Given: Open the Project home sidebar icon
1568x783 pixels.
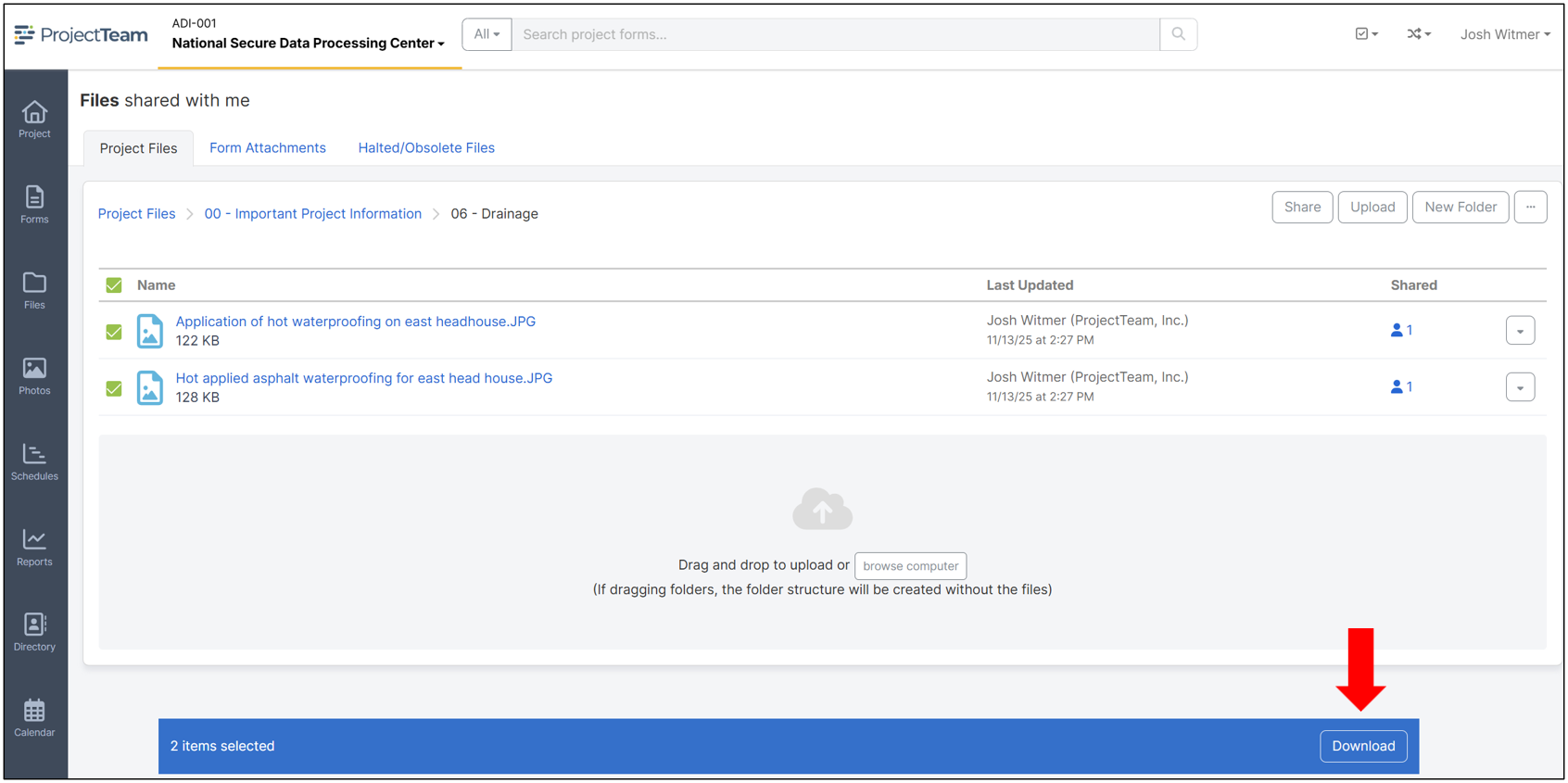Looking at the screenshot, I should coord(34,120).
